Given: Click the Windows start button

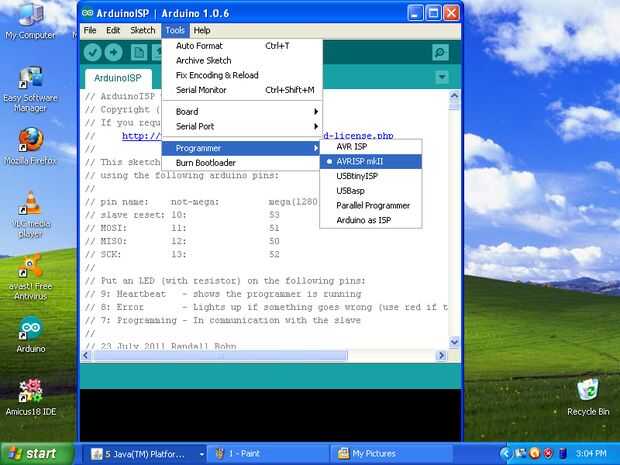Looking at the screenshot, I should (37, 454).
